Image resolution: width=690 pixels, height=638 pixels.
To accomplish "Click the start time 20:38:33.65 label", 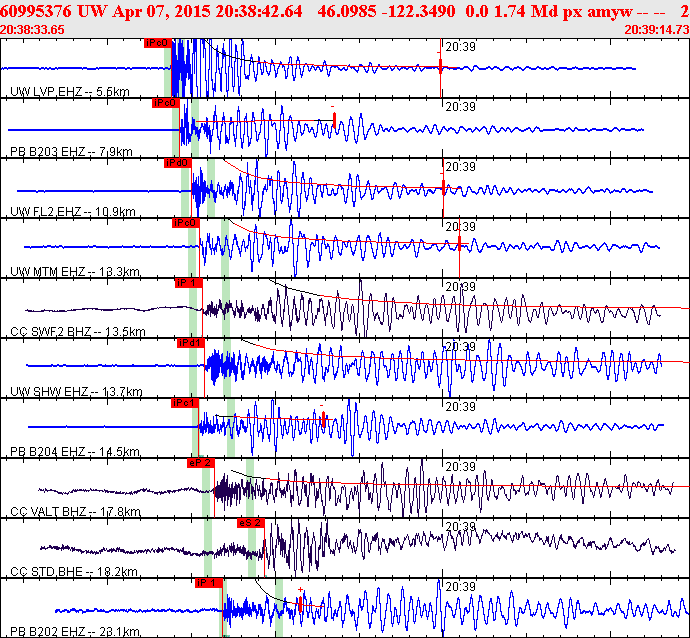I will click(32, 29).
